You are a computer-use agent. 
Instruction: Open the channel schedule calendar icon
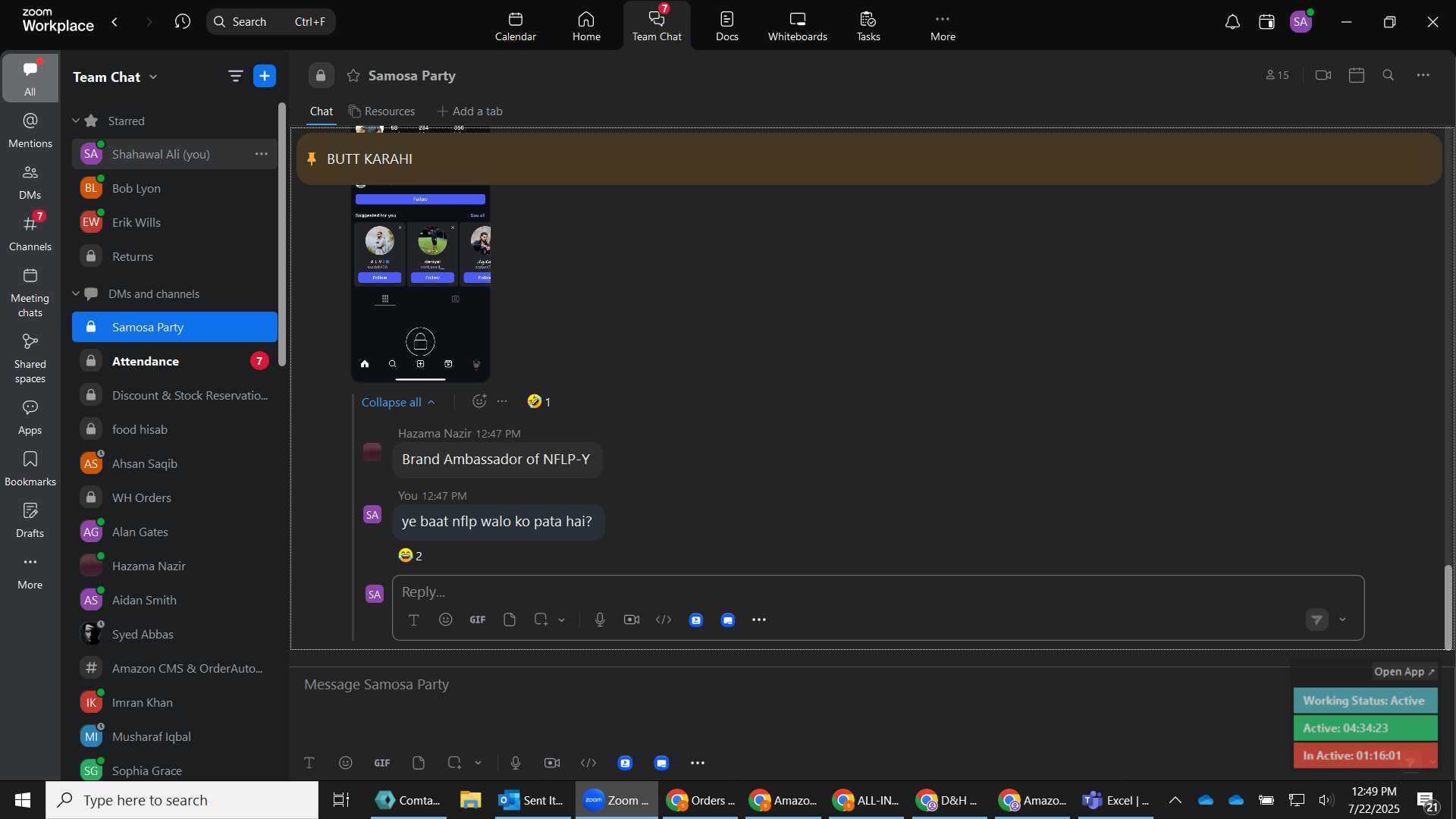(x=1357, y=75)
